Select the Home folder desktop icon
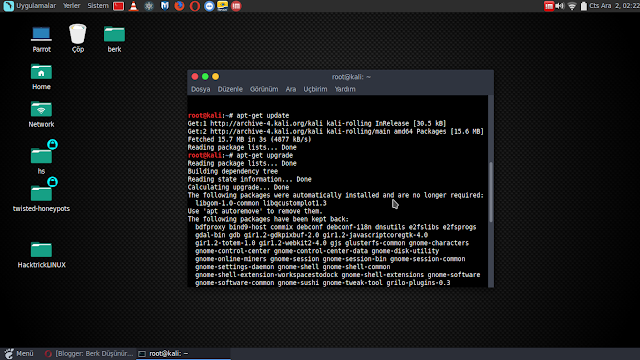This screenshot has width=640, height=360. 41,77
